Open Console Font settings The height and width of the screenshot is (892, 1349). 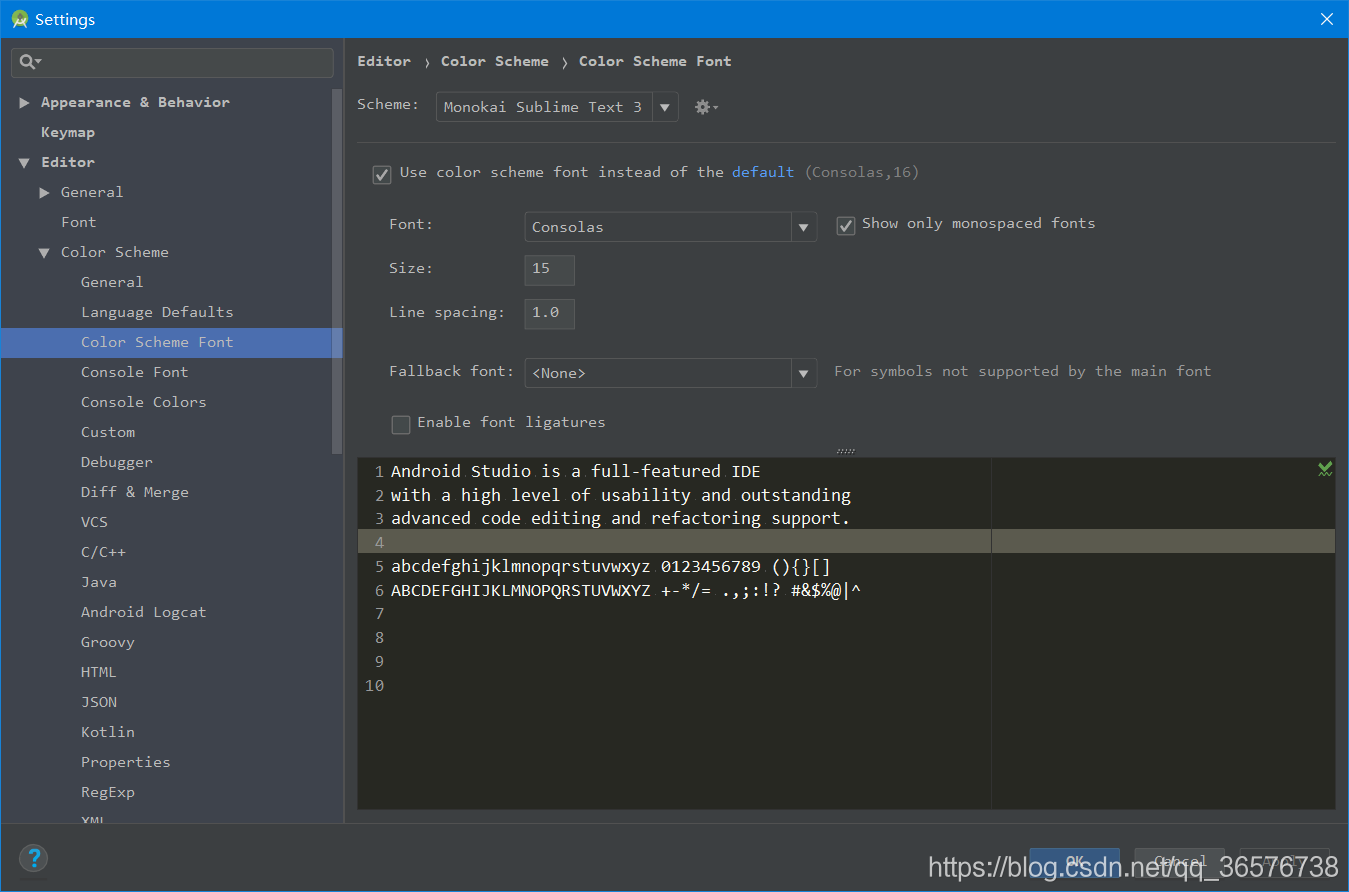135,372
